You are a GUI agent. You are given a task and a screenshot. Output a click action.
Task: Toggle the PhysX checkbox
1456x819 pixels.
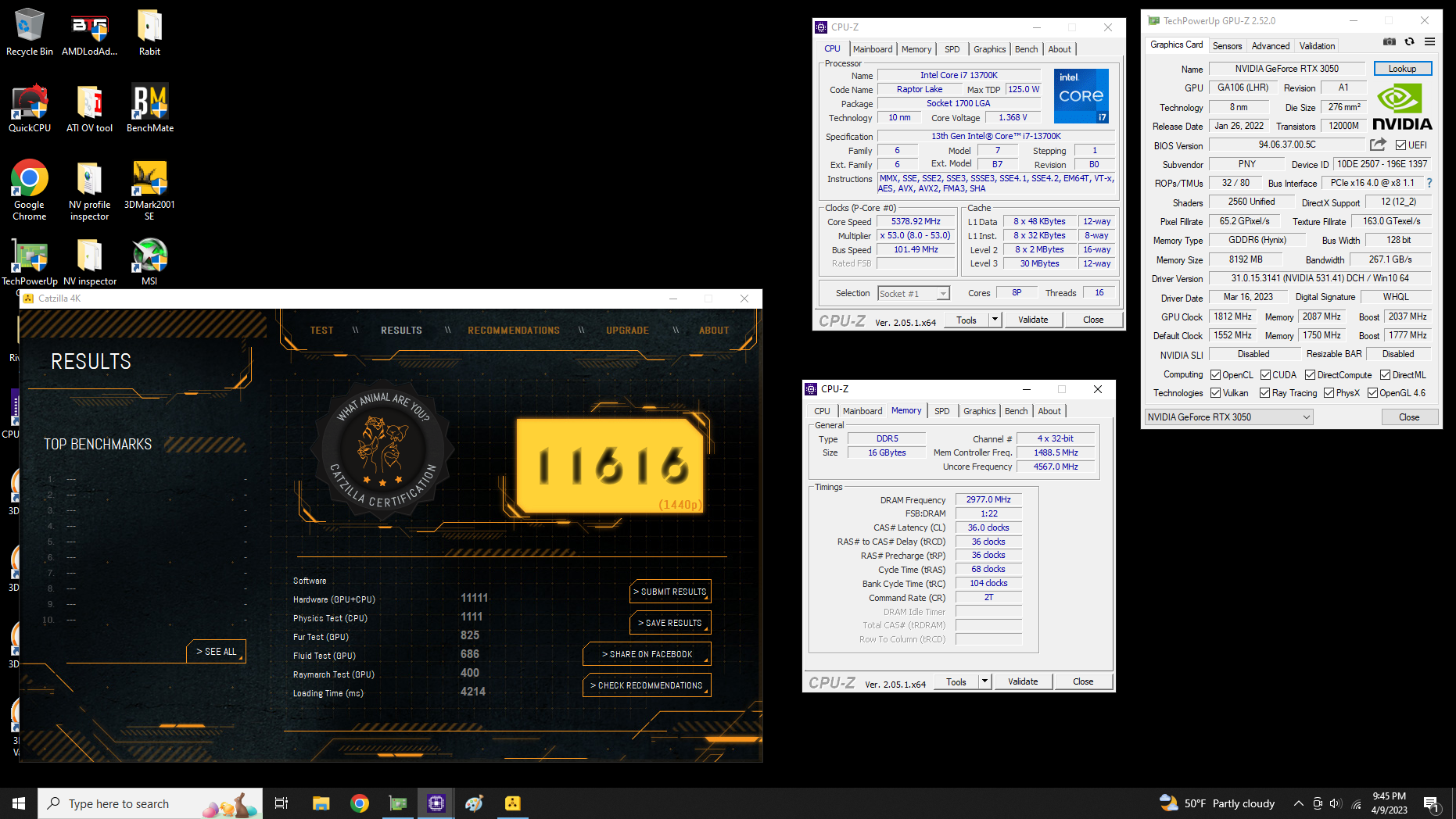1329,393
